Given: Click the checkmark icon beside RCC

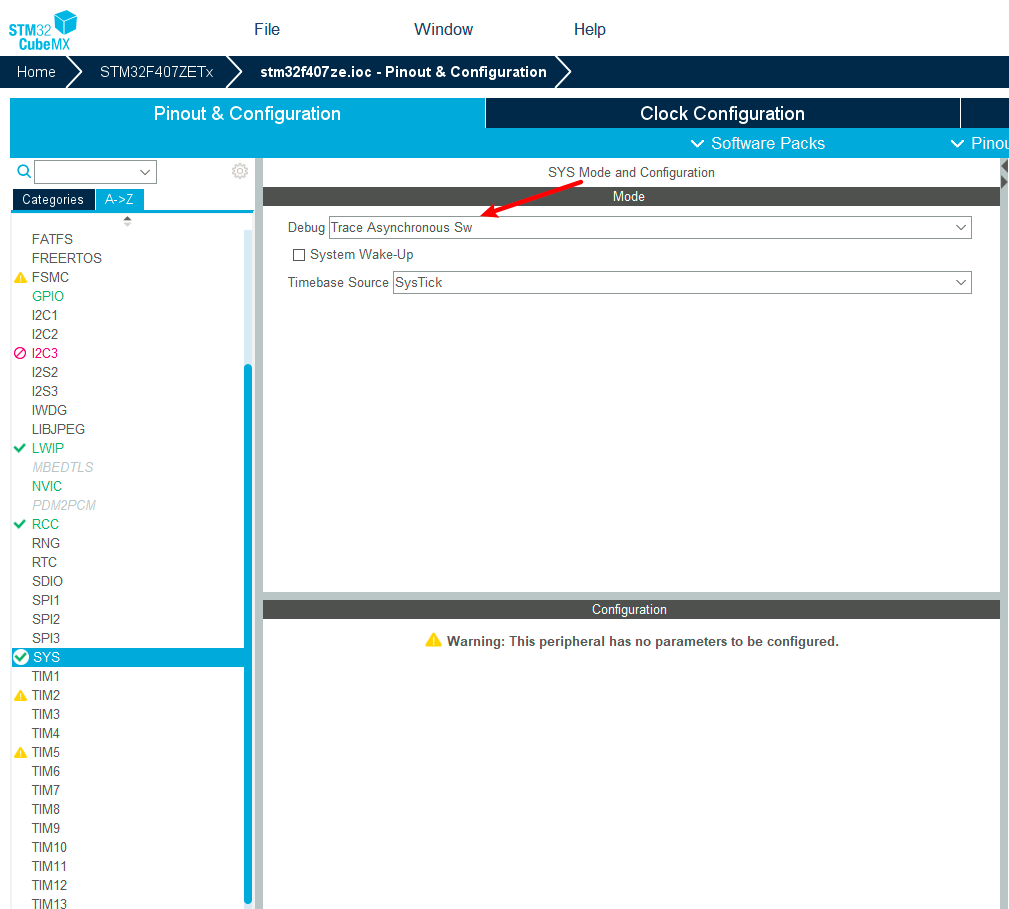Looking at the screenshot, I should [21, 524].
